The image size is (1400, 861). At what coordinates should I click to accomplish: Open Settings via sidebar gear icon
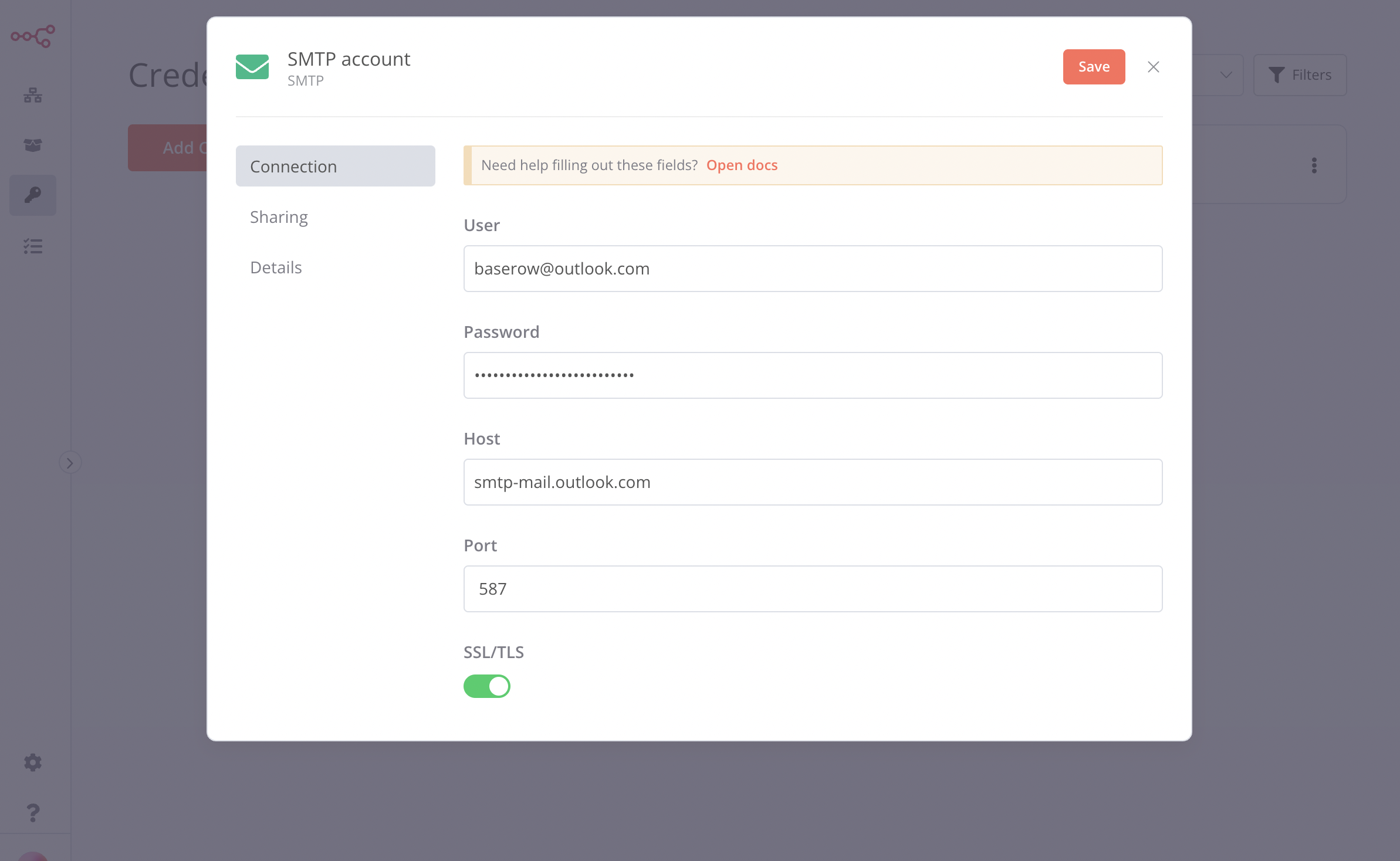point(33,762)
